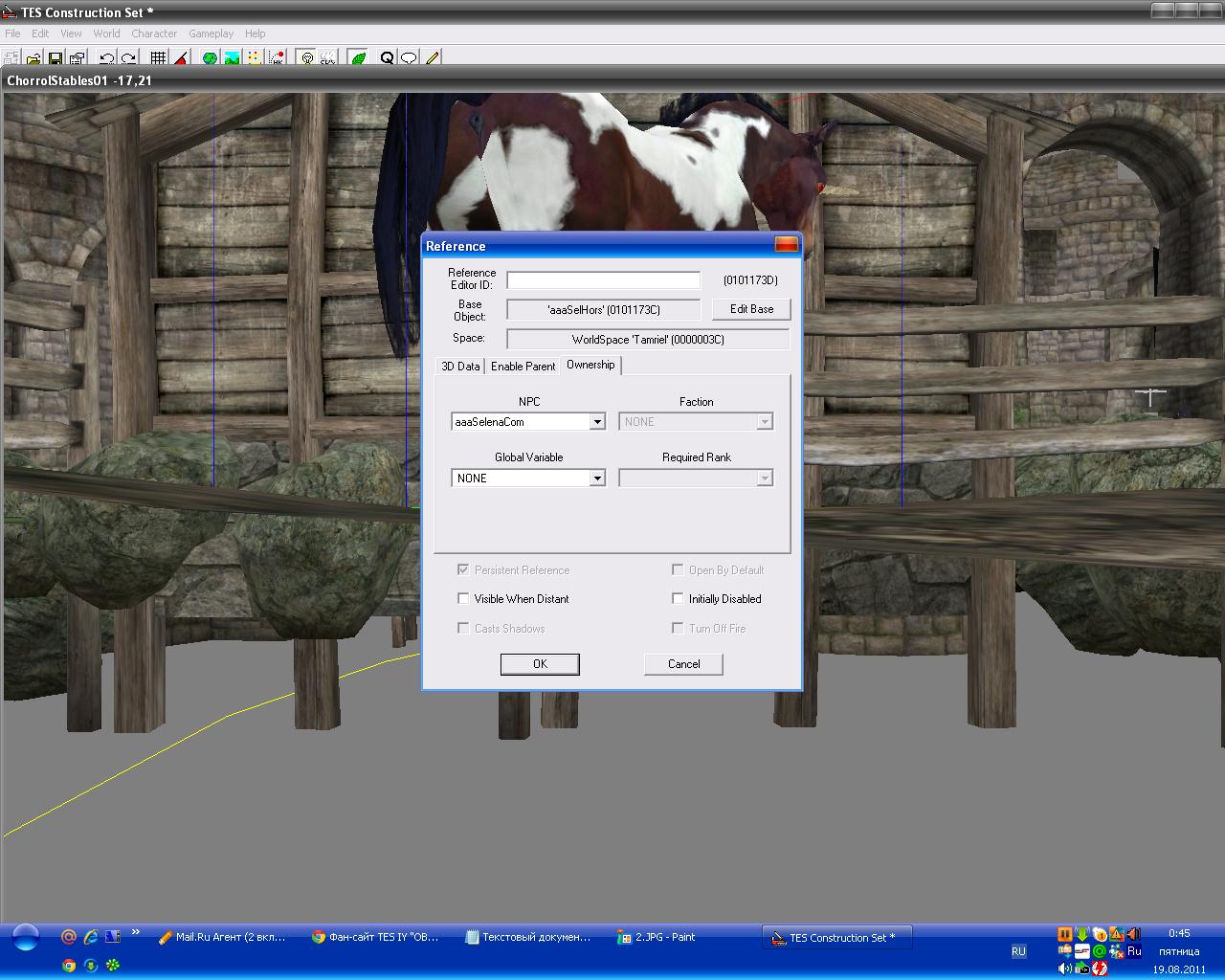Confirm the Reference dialog with OK
The height and width of the screenshot is (980, 1225).
(540, 664)
